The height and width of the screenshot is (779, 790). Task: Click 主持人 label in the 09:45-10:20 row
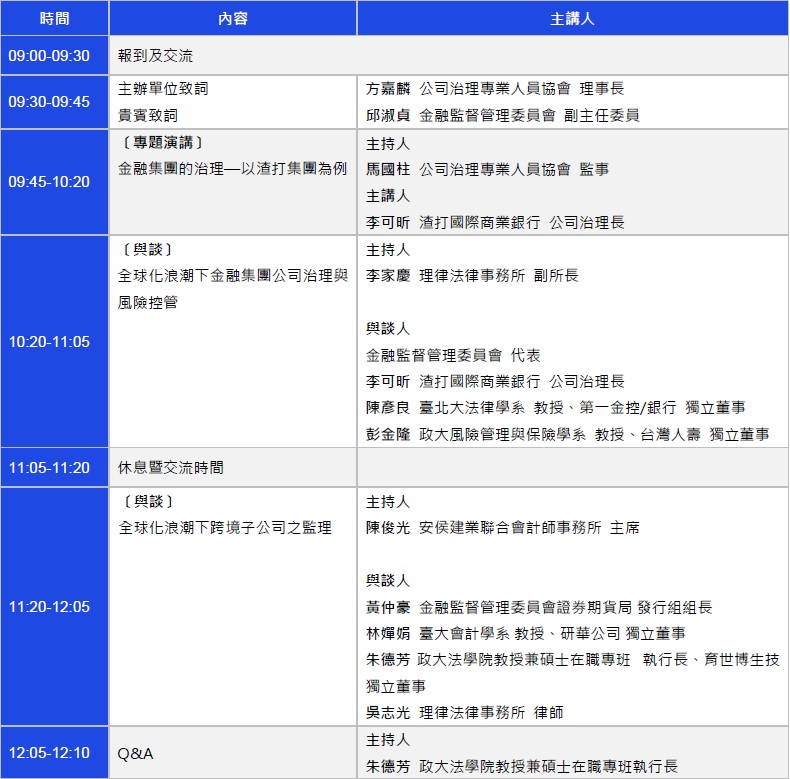pos(388,144)
